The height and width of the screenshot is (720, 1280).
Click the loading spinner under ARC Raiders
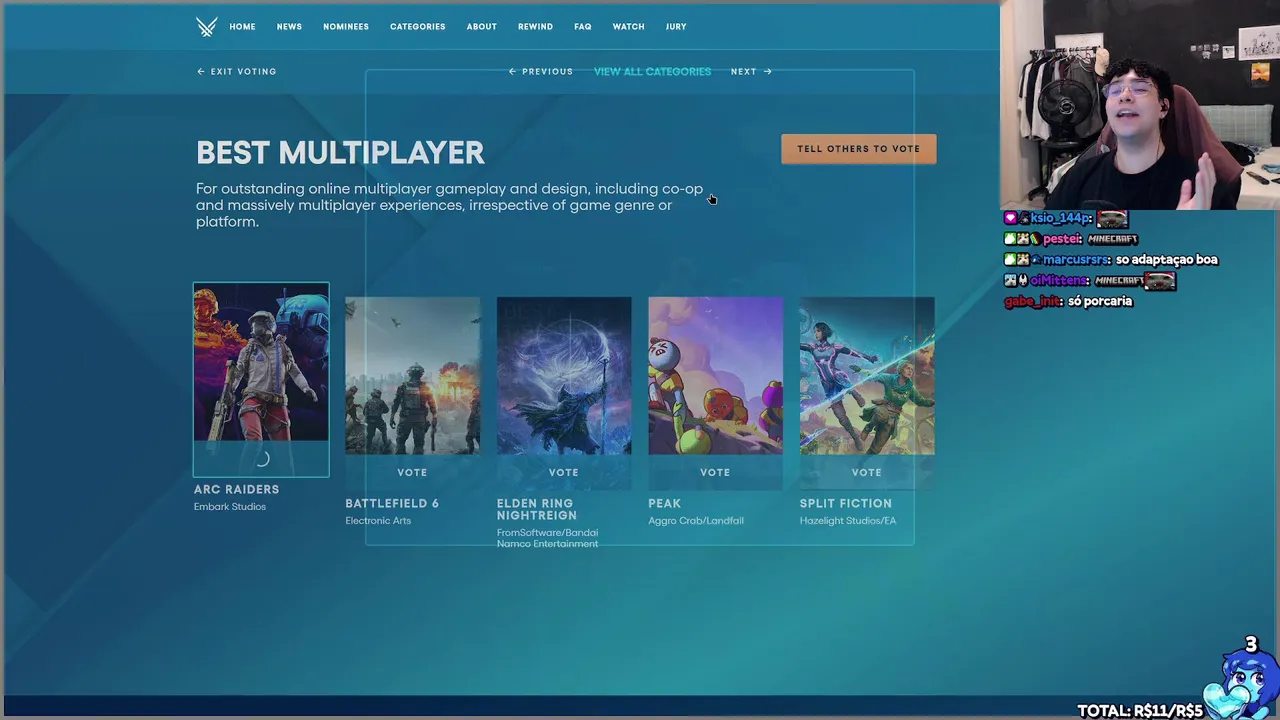click(x=262, y=459)
